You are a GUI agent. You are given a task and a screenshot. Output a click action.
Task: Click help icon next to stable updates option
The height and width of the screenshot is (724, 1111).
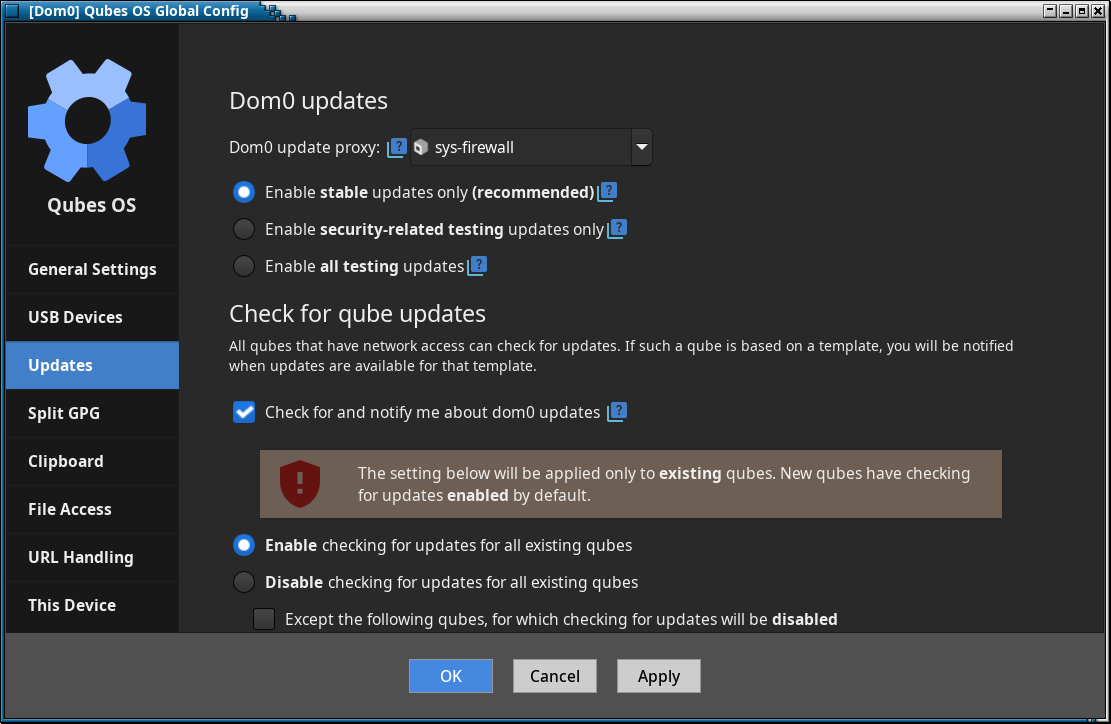tap(607, 192)
